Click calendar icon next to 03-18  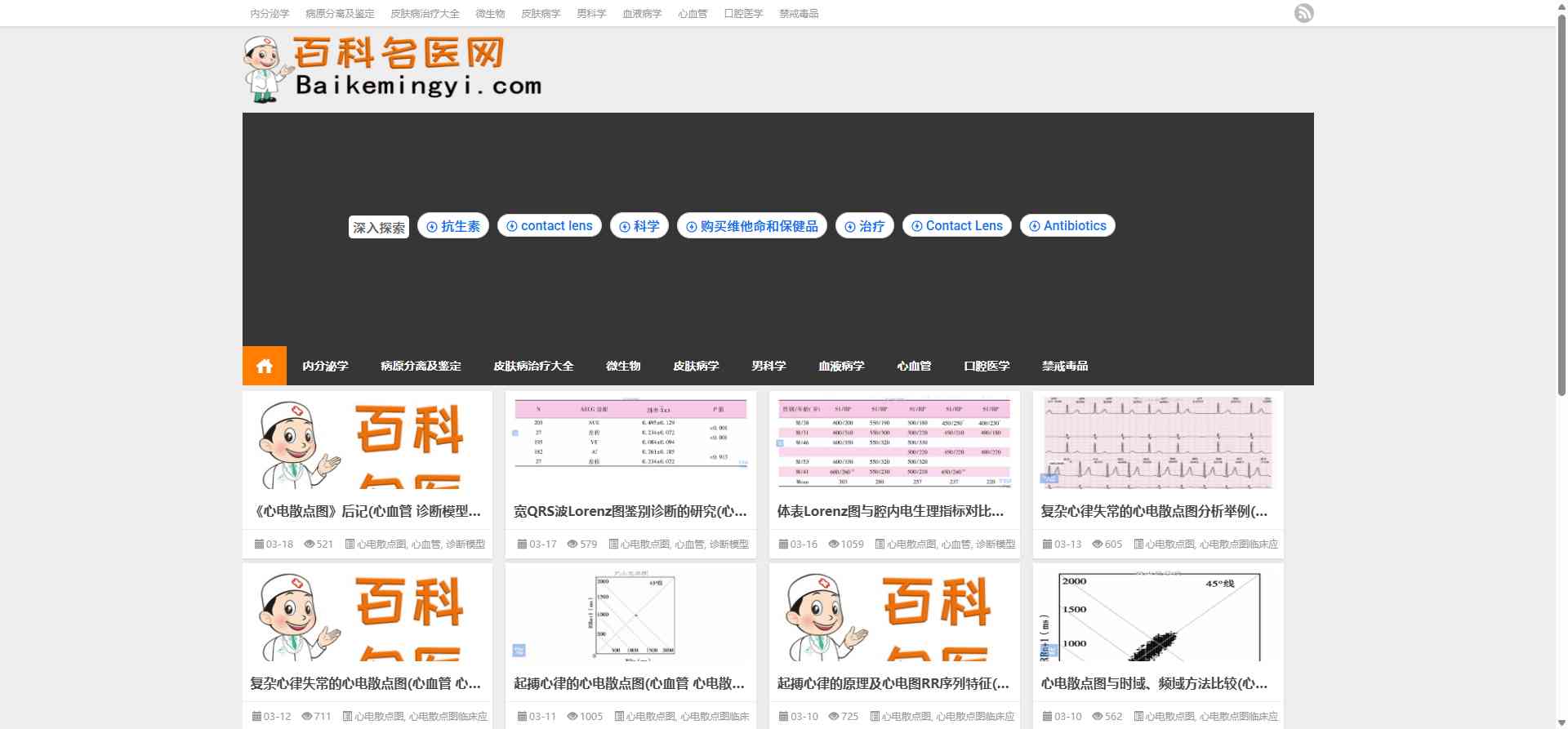(259, 545)
